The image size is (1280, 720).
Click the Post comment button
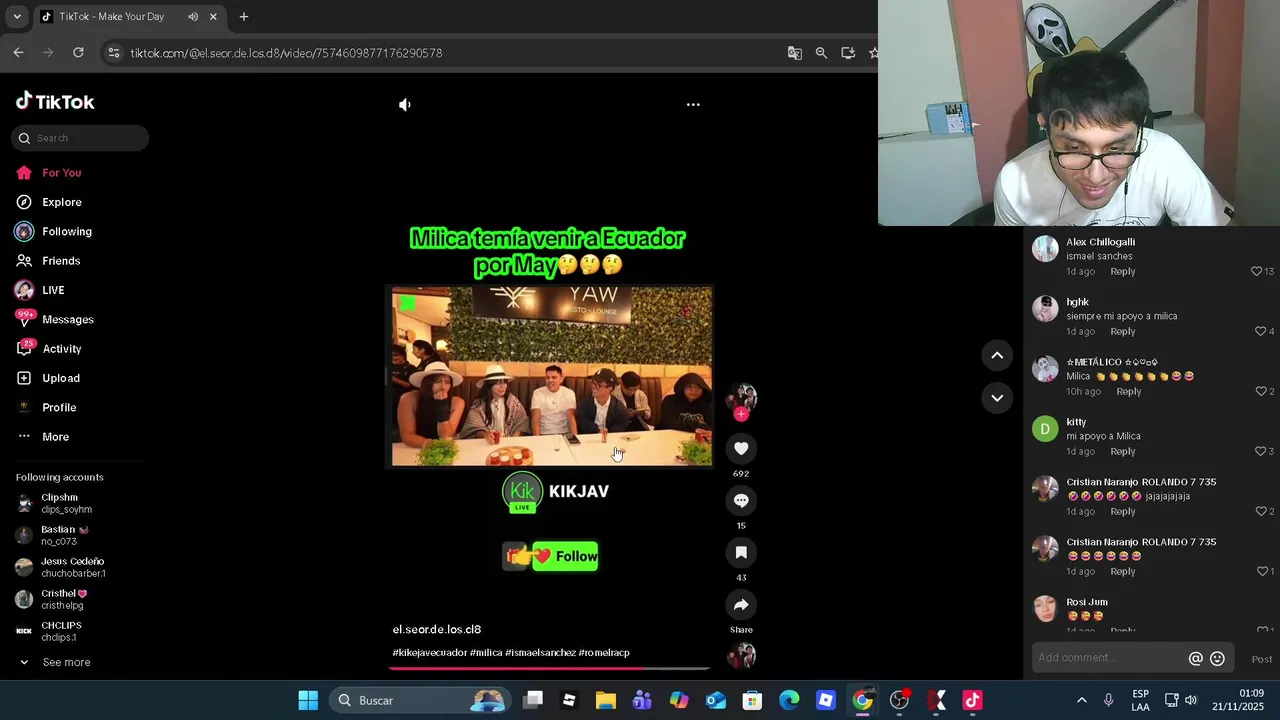point(1262,659)
